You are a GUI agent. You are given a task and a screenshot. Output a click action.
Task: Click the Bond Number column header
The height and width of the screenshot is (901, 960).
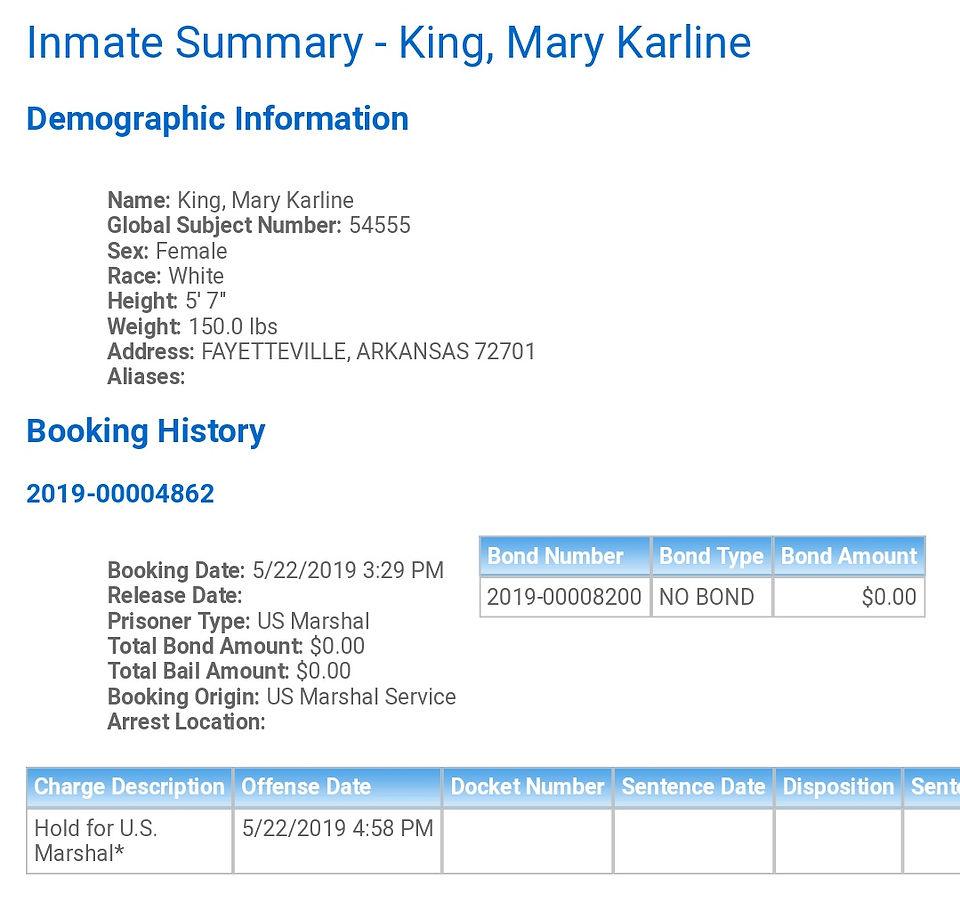[565, 556]
